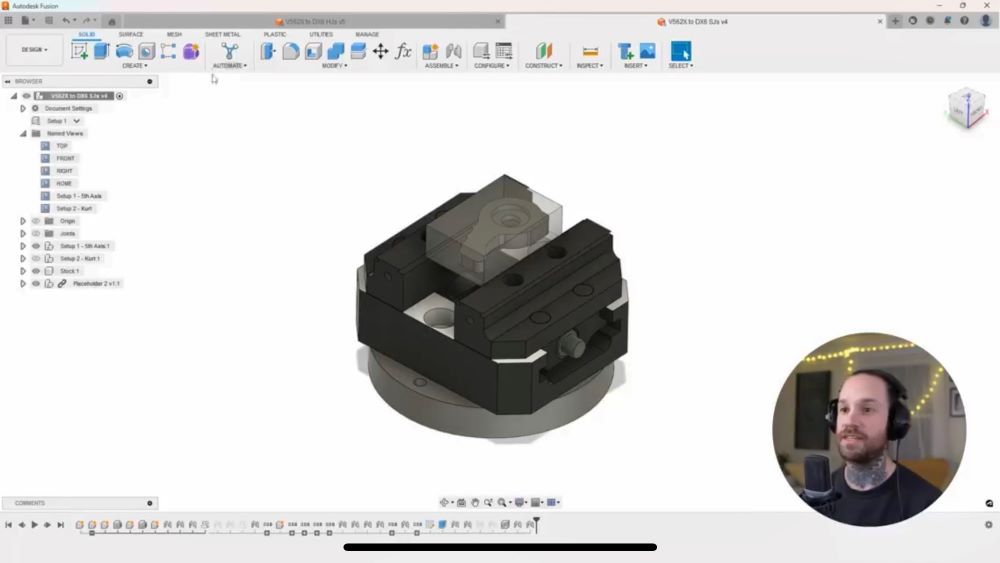
Task: Select the Setup 2 - Kurt named view
Action: [x=74, y=208]
